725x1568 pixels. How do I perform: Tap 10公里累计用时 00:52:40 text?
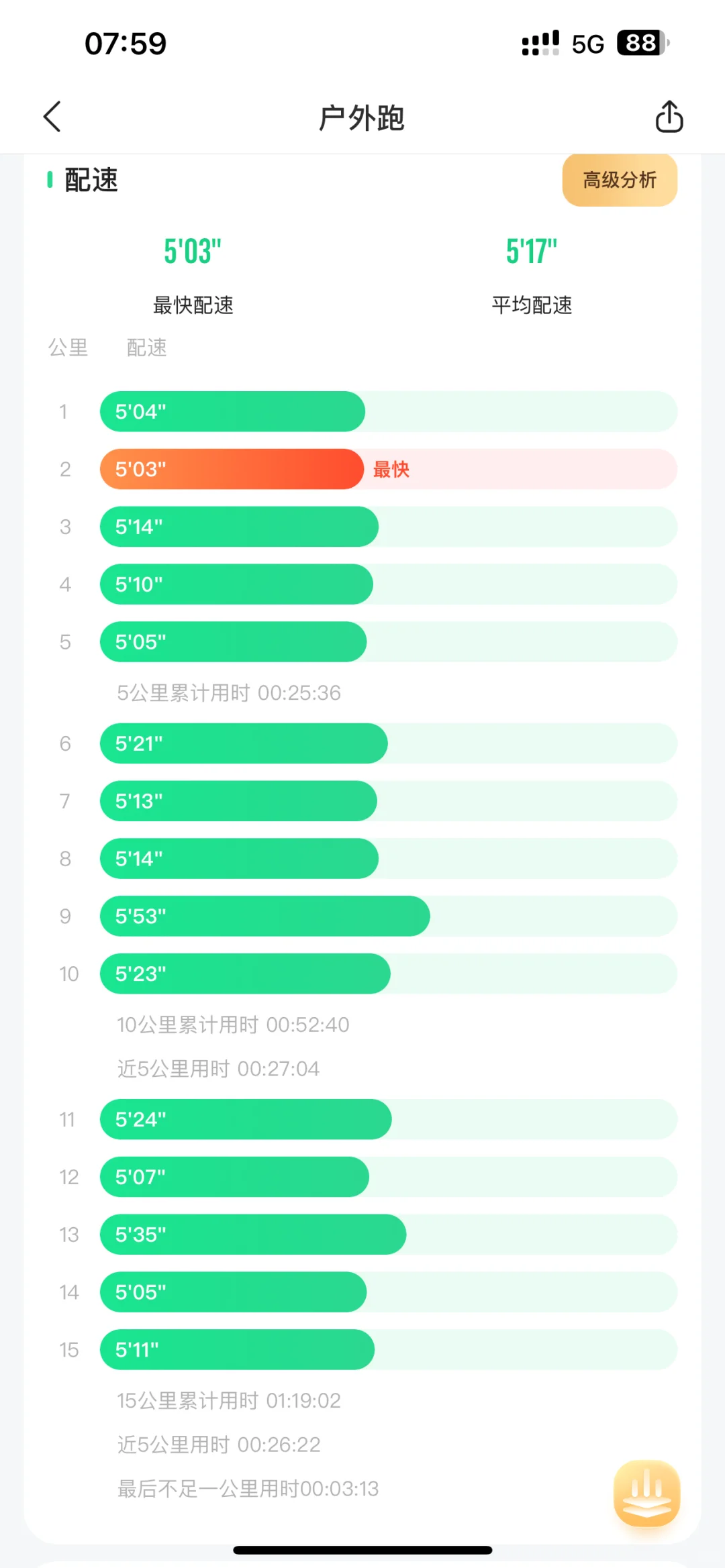tap(233, 1025)
